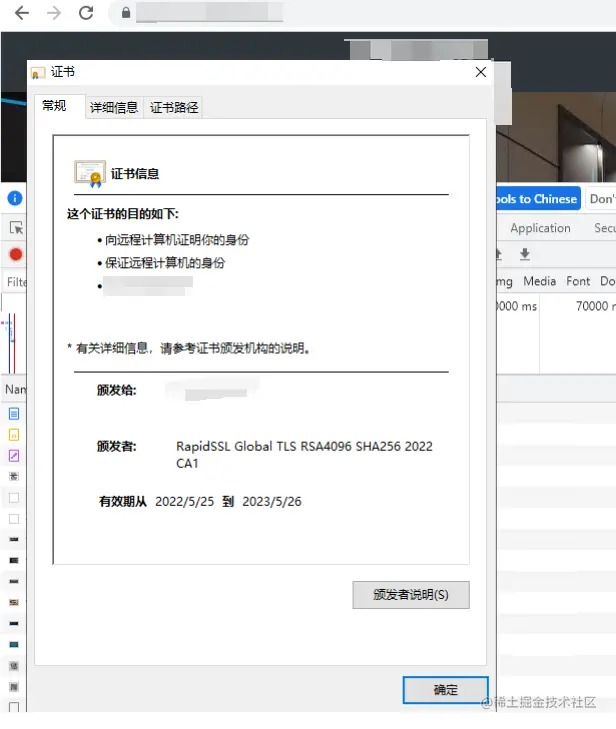616x729 pixels.
Task: Click the Name column header in the network list
Action: click(x=15, y=389)
